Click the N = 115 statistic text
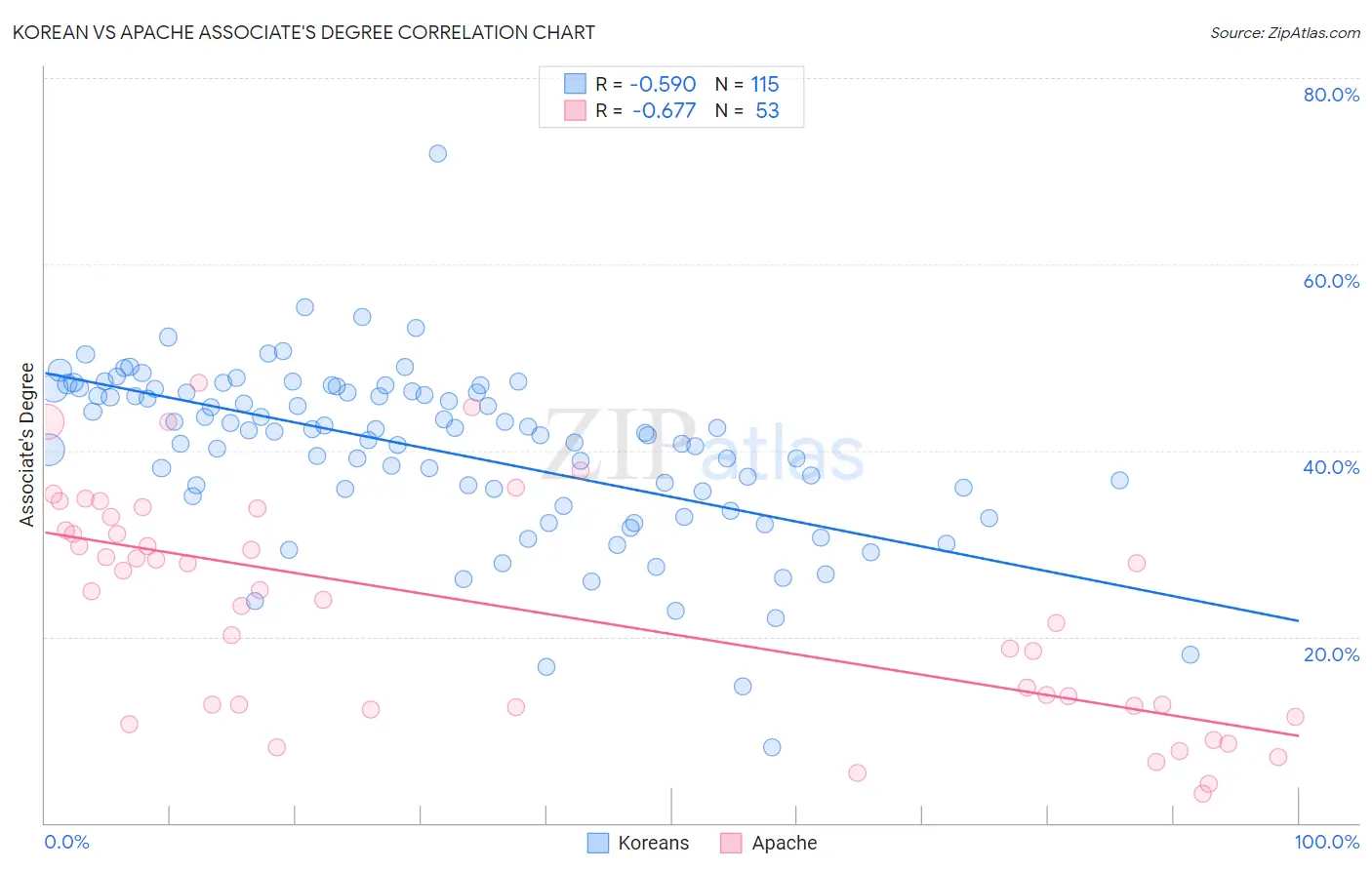The width and height of the screenshot is (1372, 870). 747,84
